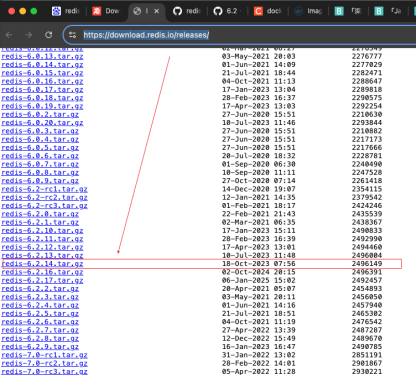This screenshot has height=375, width=416.
Task: Open the redis-6.2.10.tar.gz link
Action: [x=42, y=231]
